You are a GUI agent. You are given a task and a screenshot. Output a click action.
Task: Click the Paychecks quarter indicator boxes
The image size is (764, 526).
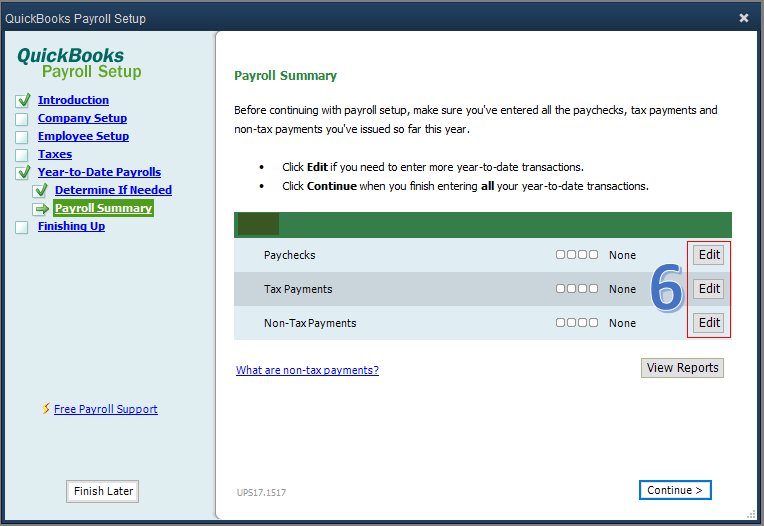pos(577,254)
